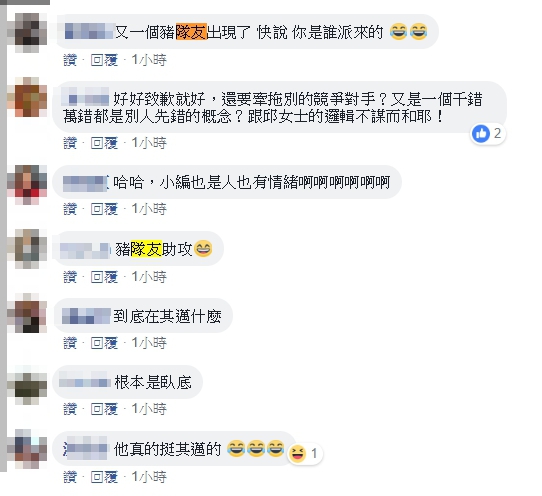Reply to '他真的挺其邁的' comment via 回覆
Image resolution: width=542 pixels, height=496 pixels.
(104, 477)
